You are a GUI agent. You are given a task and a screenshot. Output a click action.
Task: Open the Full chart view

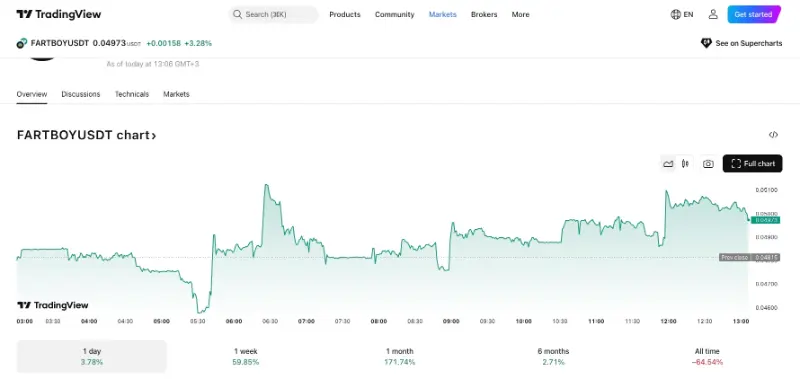[x=752, y=164]
